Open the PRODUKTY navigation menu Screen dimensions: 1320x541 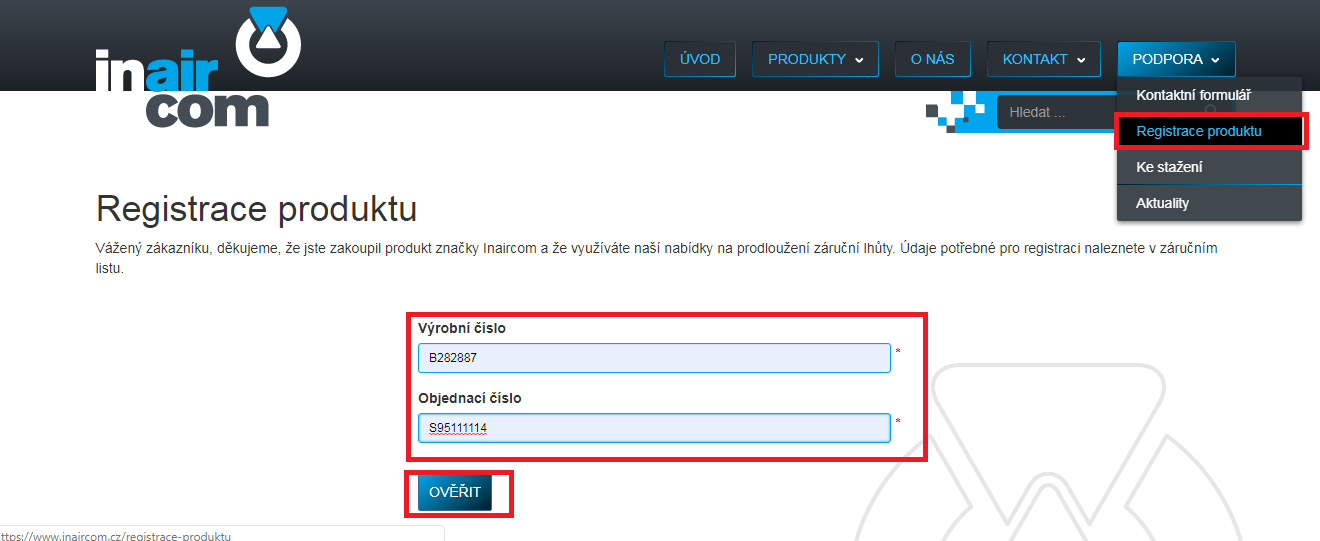pos(815,59)
